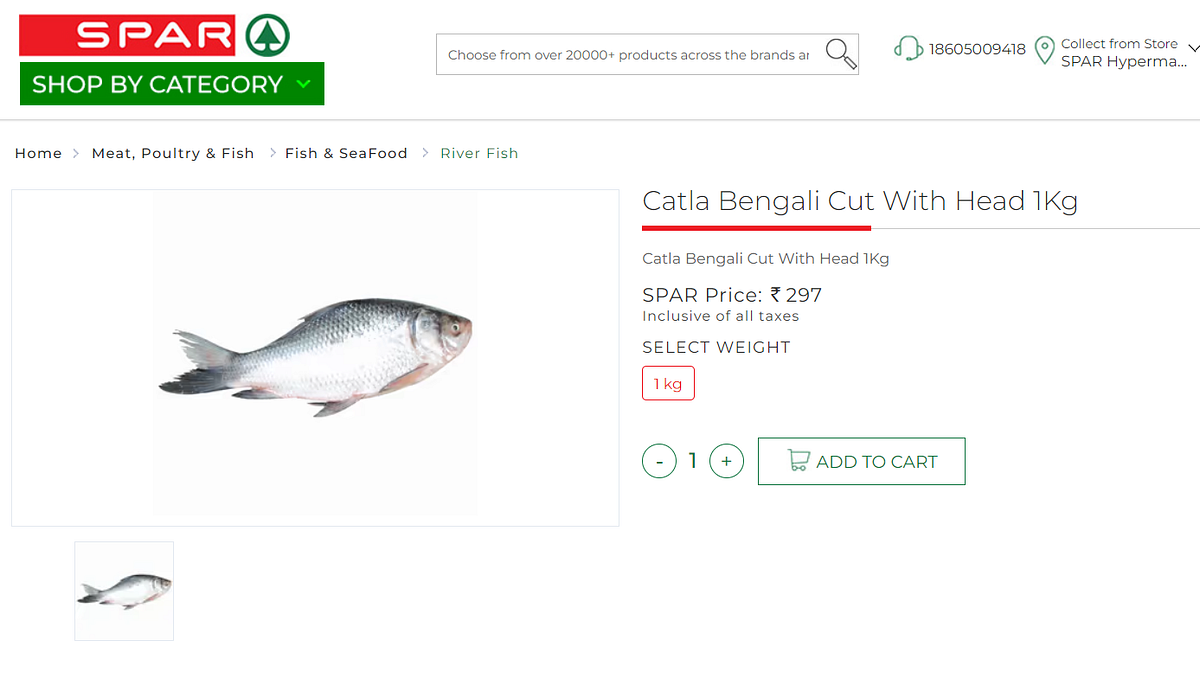The height and width of the screenshot is (690, 1200).
Task: Open the River Fish breadcrumb category
Action: coord(479,152)
